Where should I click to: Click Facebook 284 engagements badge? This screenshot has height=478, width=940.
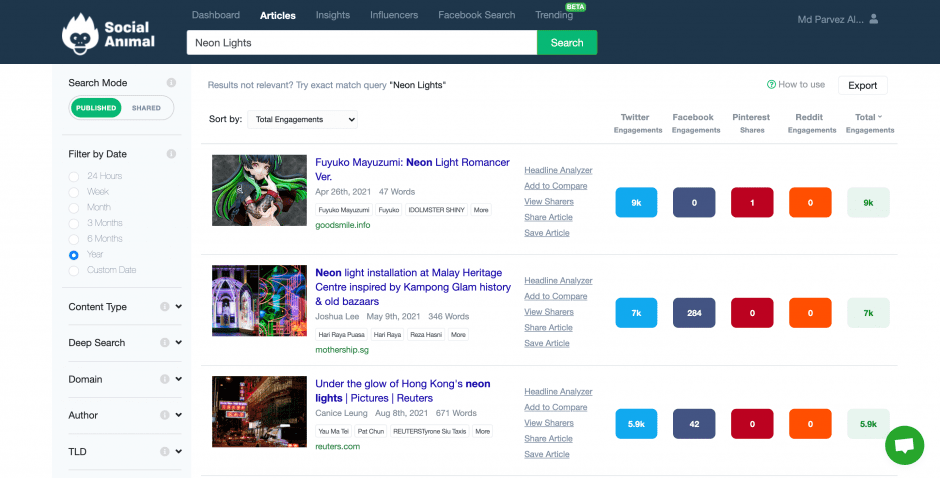(x=694, y=313)
